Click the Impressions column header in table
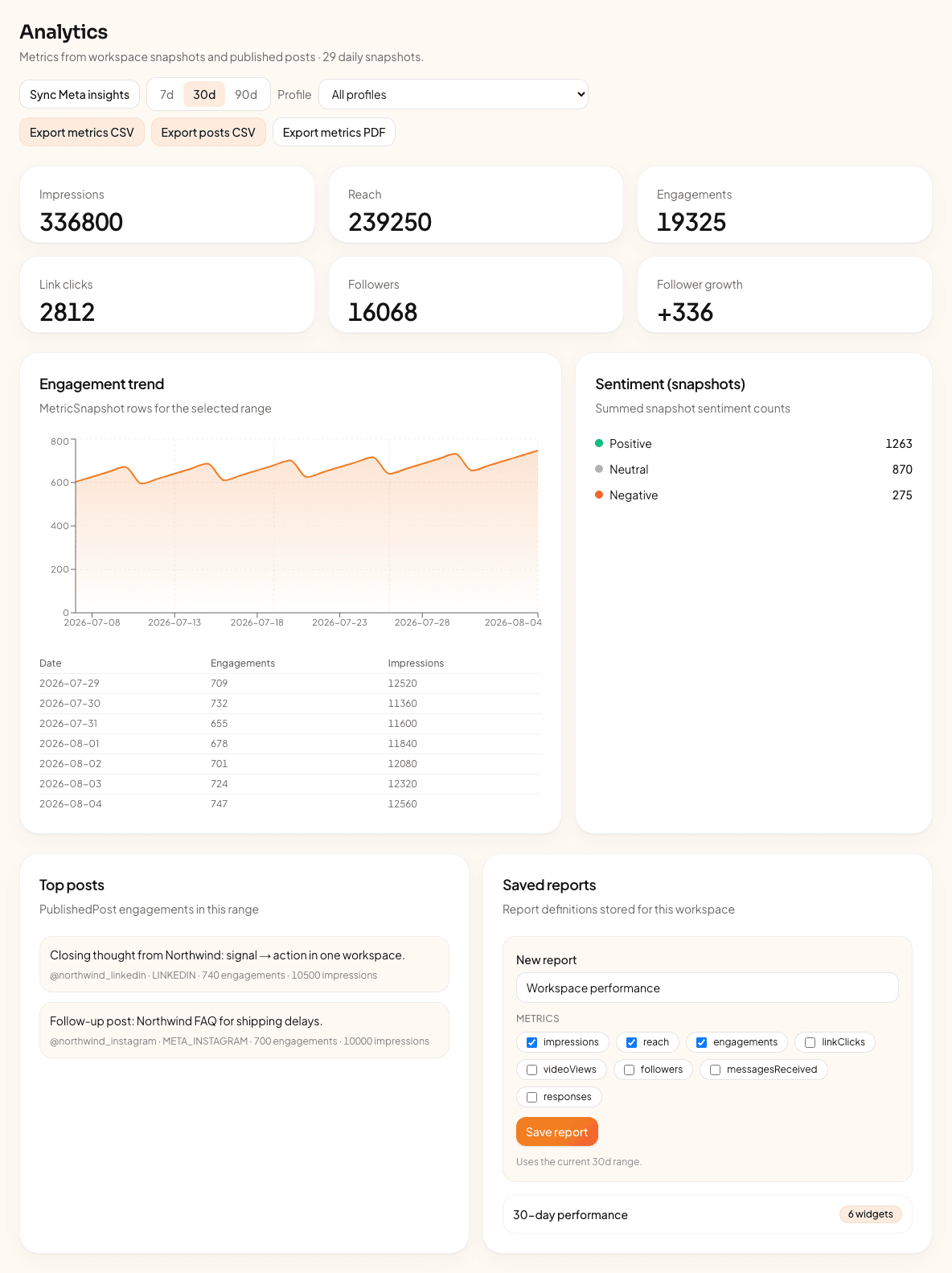Viewport: 952px width, 1273px height. tap(416, 663)
